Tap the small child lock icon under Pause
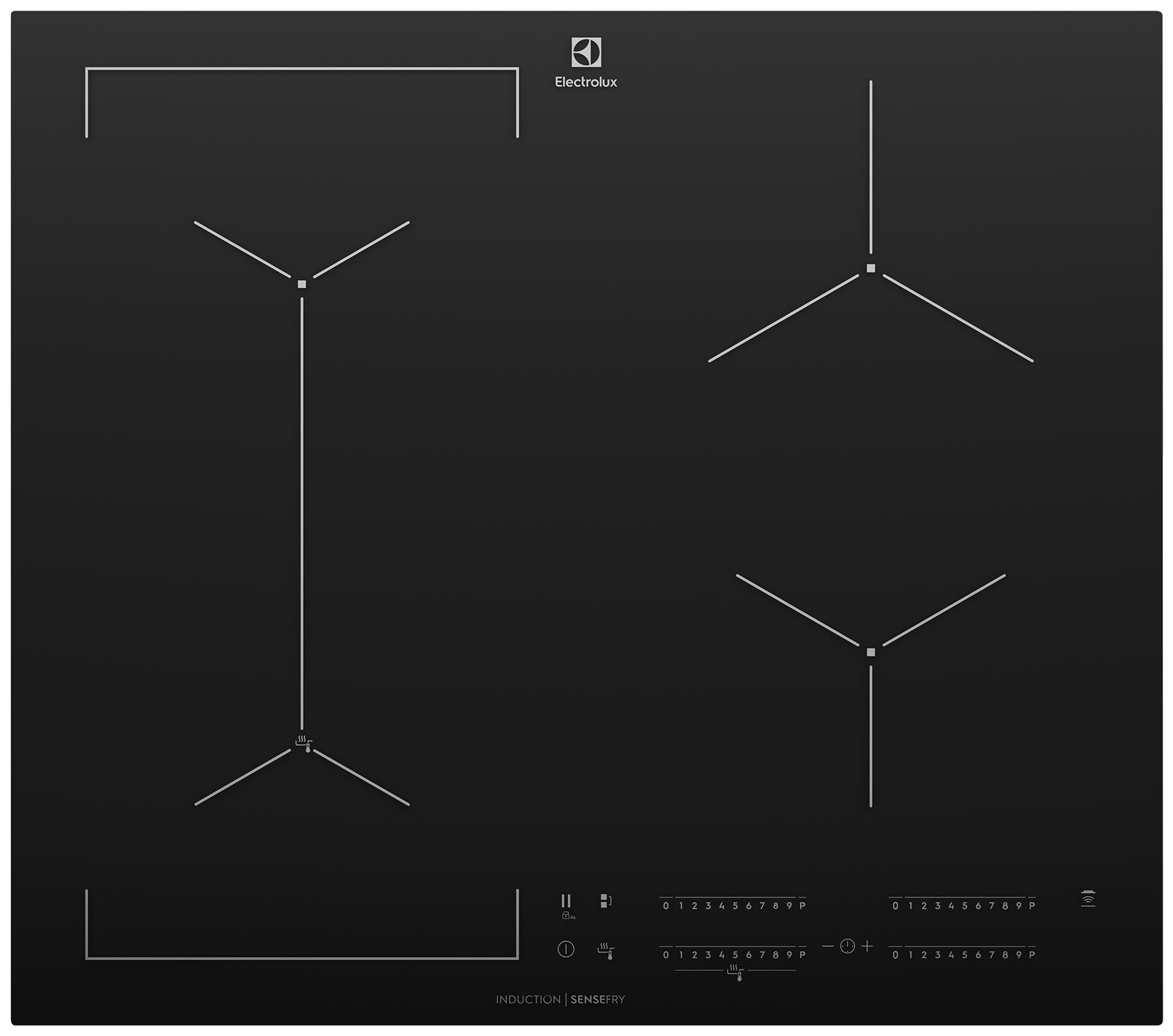1173x1036 pixels. click(x=567, y=916)
